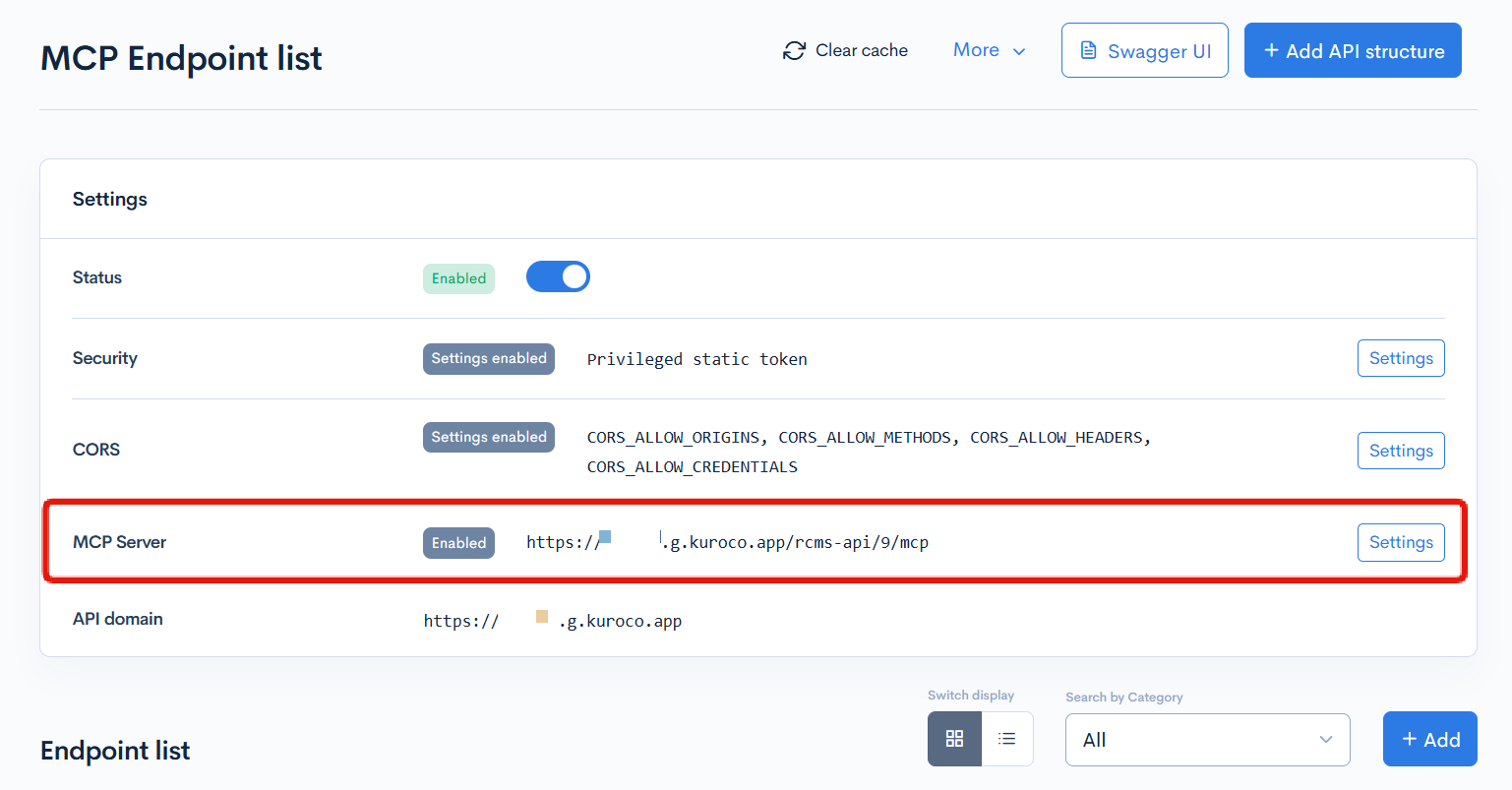Screen dimensions: 1512x790
Task: Click the Swagger UI button
Action: tap(1144, 50)
